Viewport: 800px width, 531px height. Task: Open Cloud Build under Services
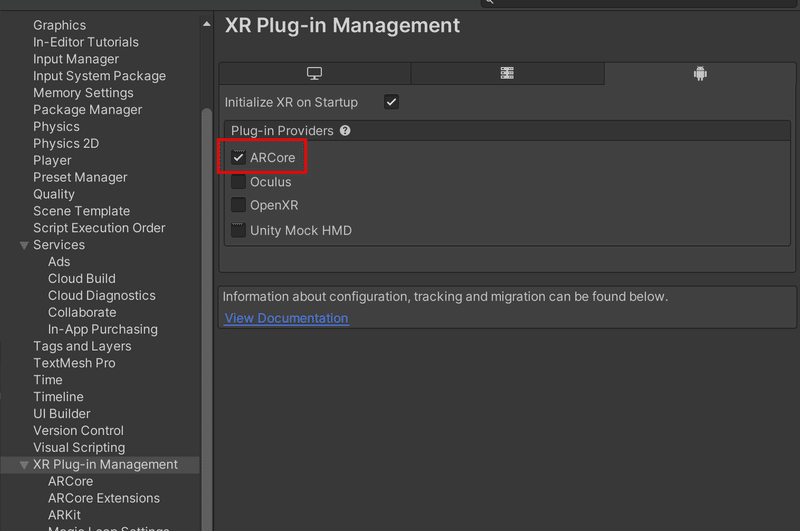(82, 278)
